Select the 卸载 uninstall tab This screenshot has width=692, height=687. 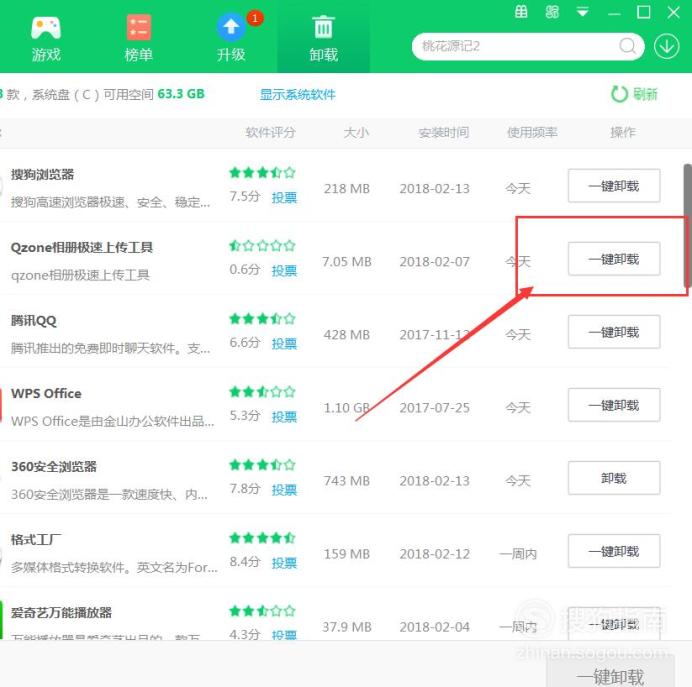click(x=323, y=39)
